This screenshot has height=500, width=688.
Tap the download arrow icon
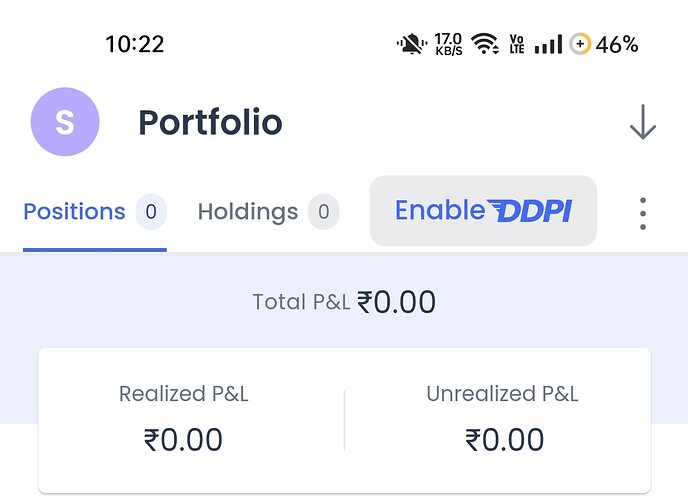tap(643, 122)
